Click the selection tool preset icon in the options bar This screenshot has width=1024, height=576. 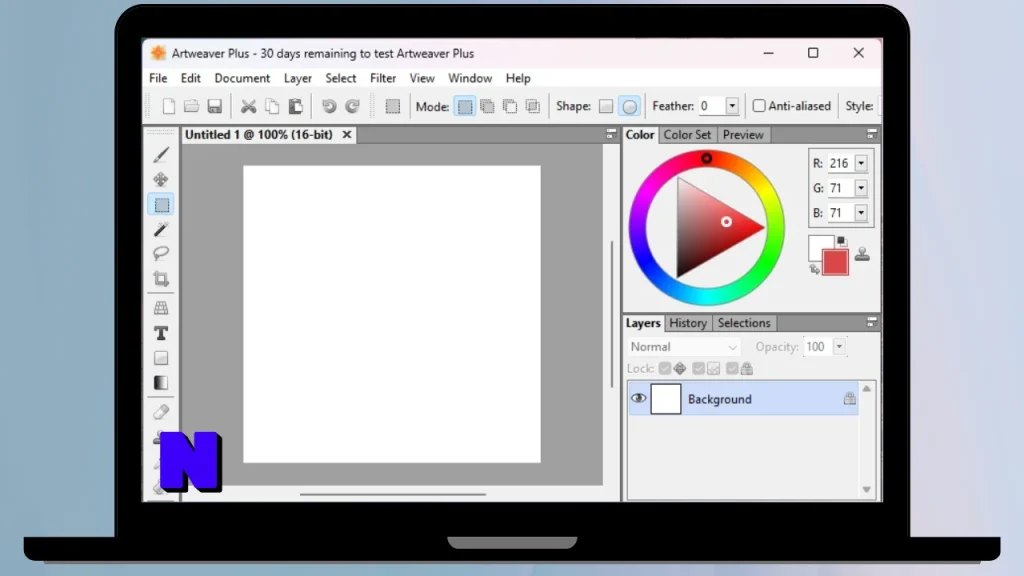coord(392,106)
